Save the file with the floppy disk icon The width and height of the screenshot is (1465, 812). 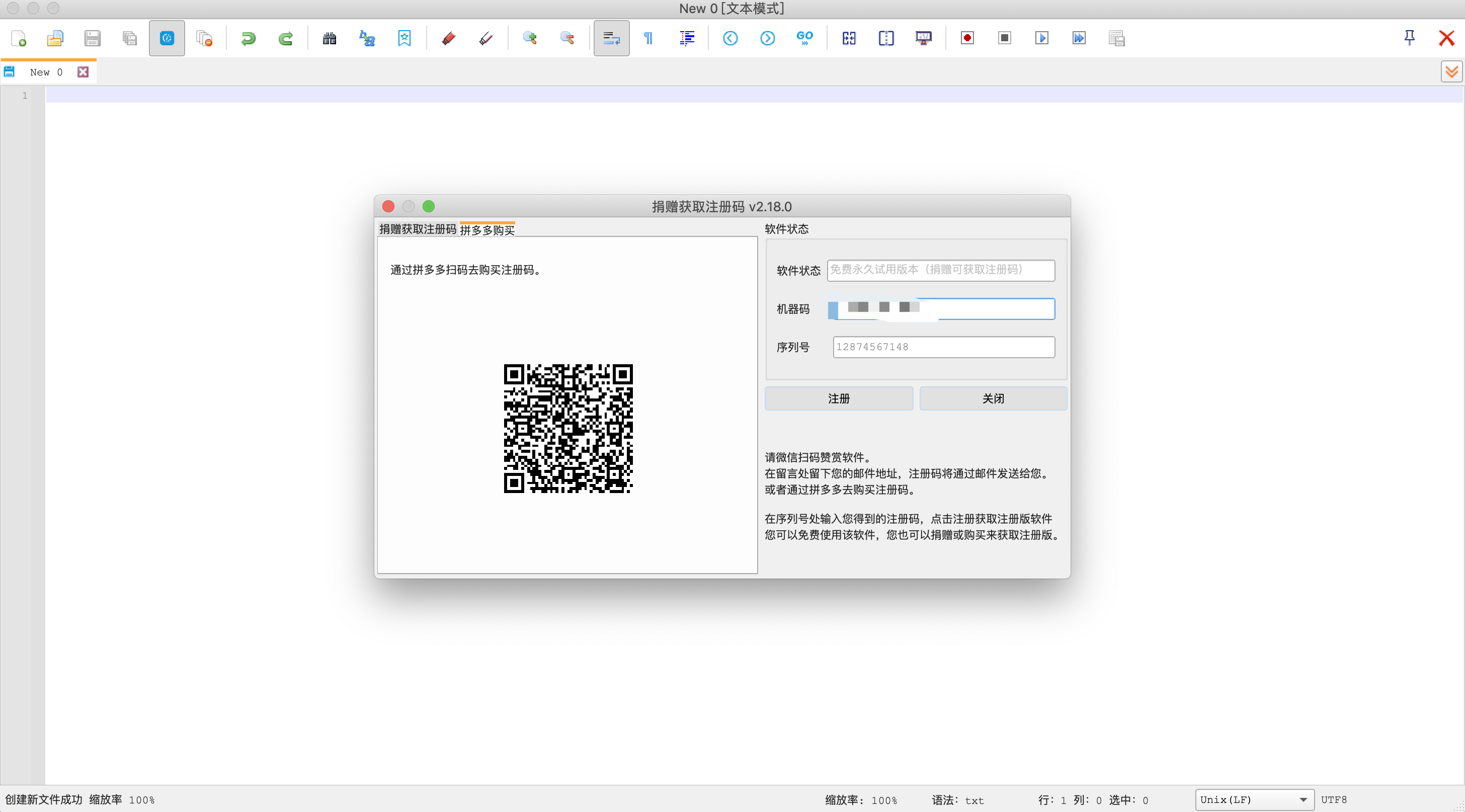(x=92, y=38)
